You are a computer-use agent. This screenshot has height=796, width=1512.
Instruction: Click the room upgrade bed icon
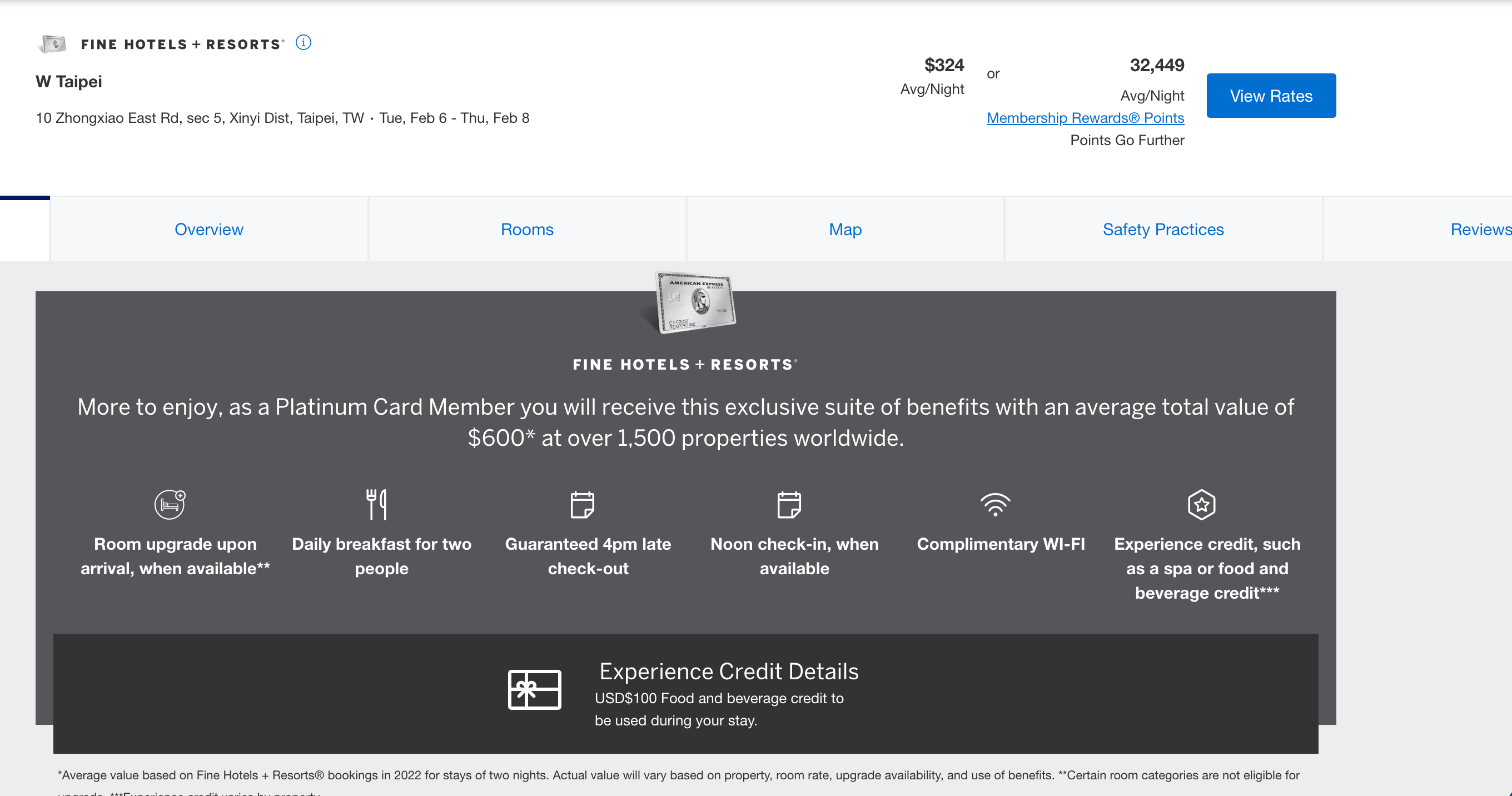point(170,504)
